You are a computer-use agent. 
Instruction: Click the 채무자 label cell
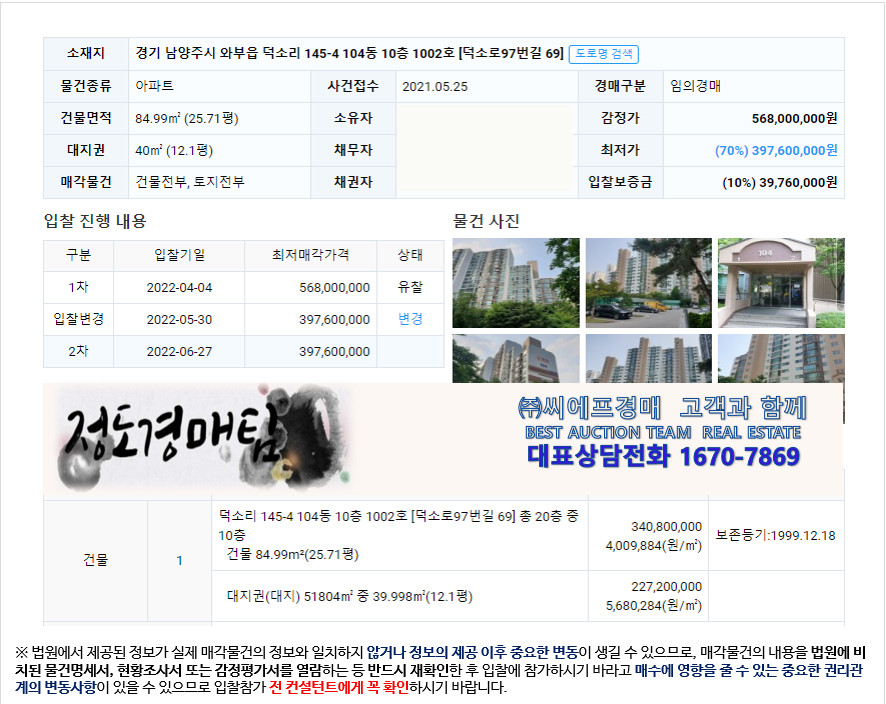pos(353,150)
